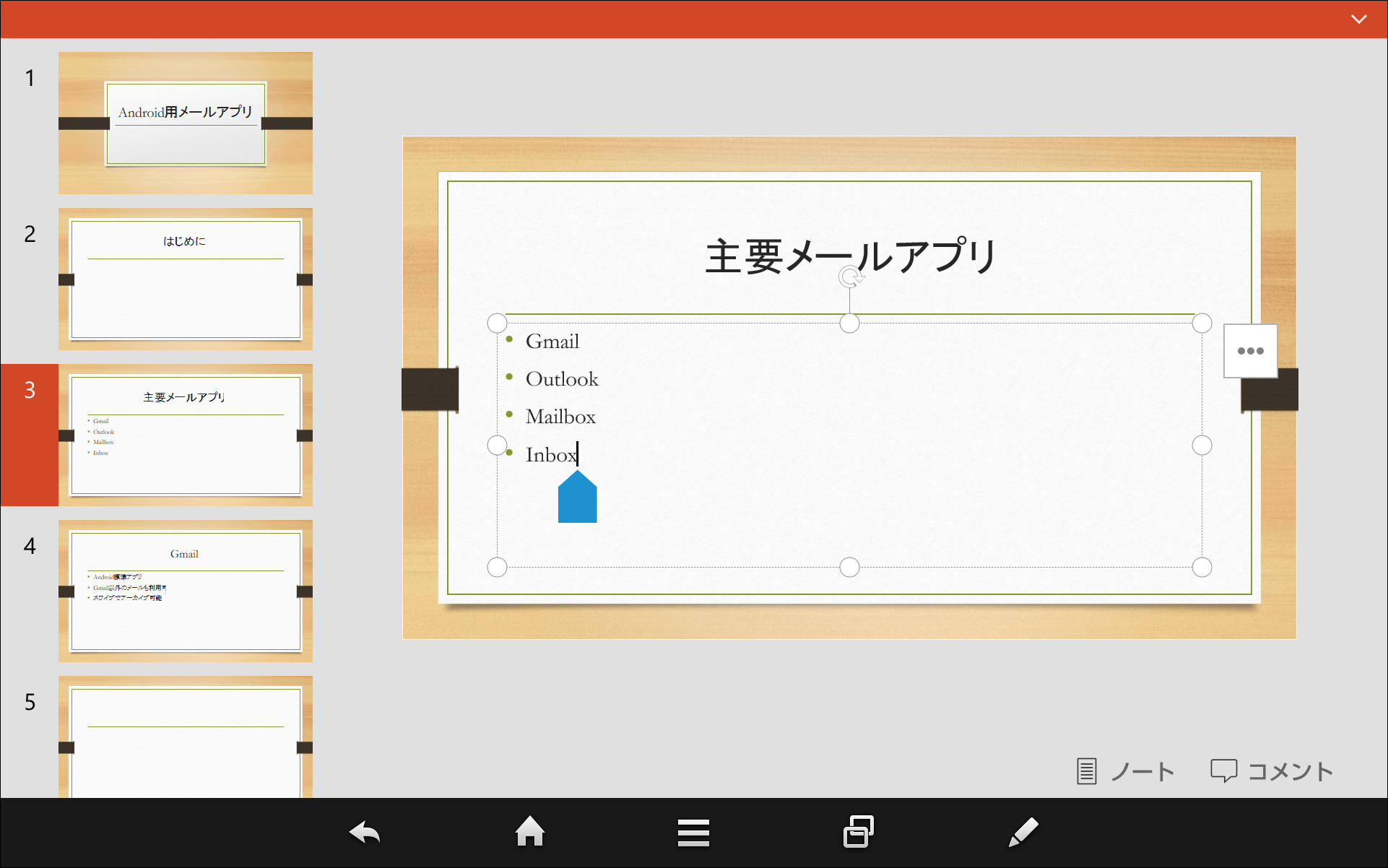1388x868 pixels.
Task: Place cursor in the Outlook bullet line
Action: click(563, 378)
